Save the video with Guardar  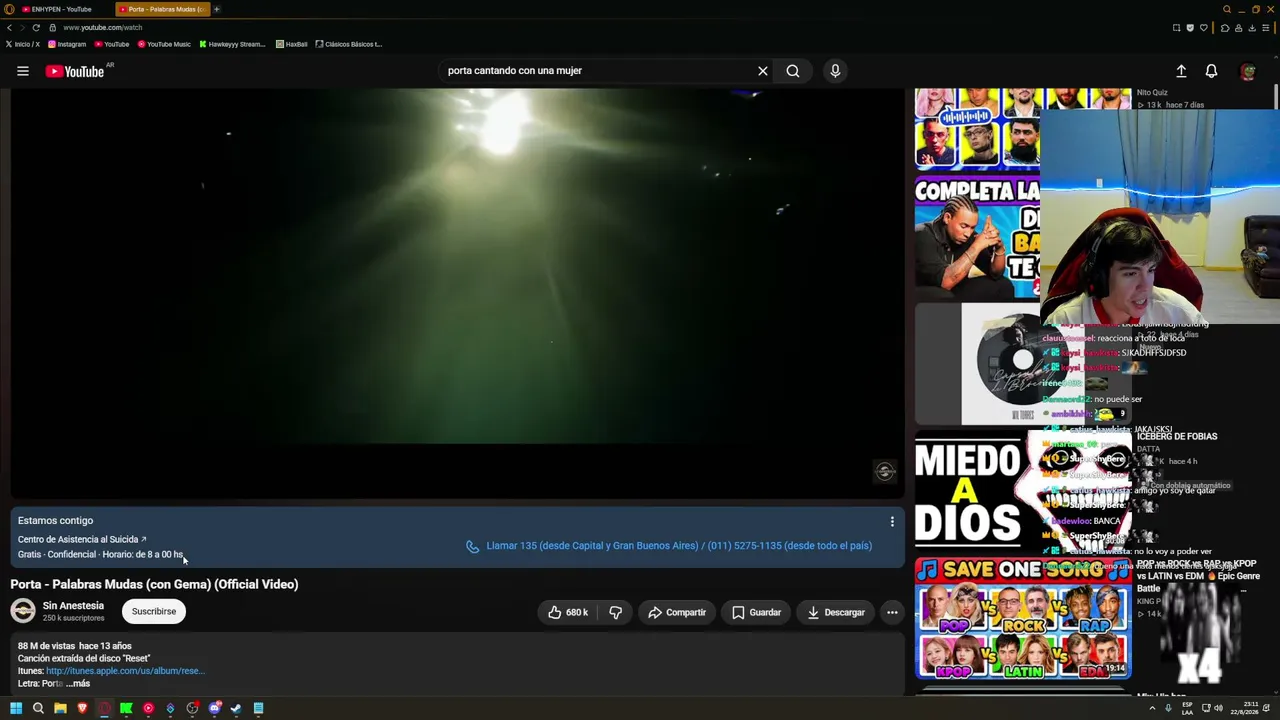point(756,612)
